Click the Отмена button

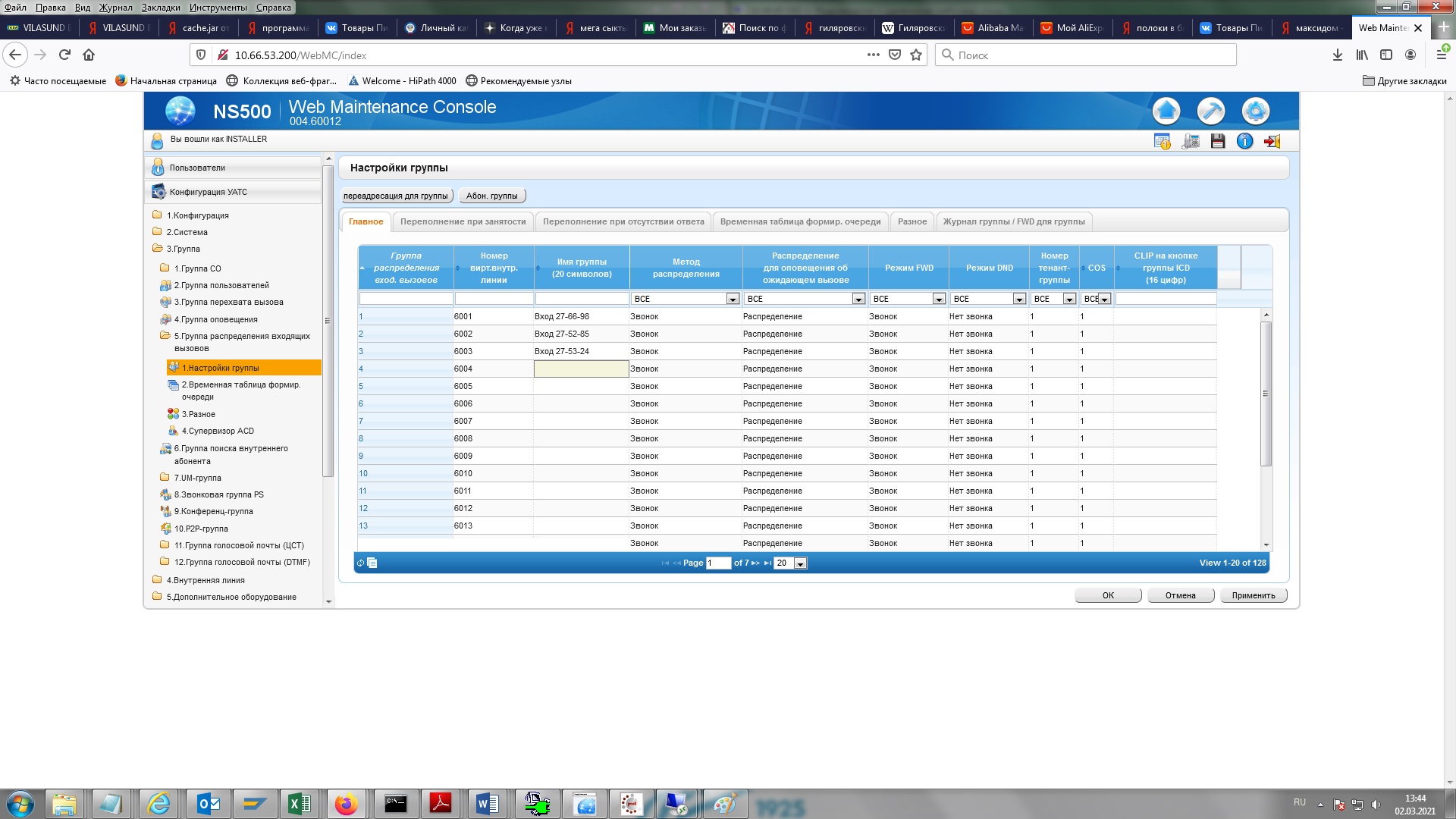tap(1180, 595)
